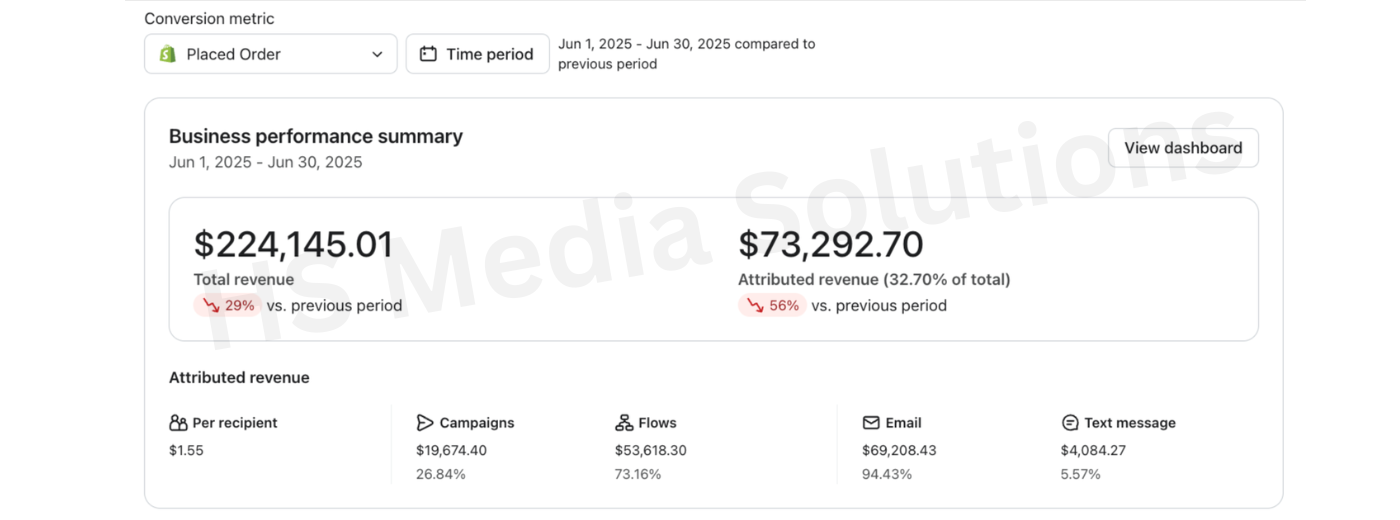This screenshot has width=1400, height=520.
Task: Click the Flows diagram icon
Action: click(624, 423)
